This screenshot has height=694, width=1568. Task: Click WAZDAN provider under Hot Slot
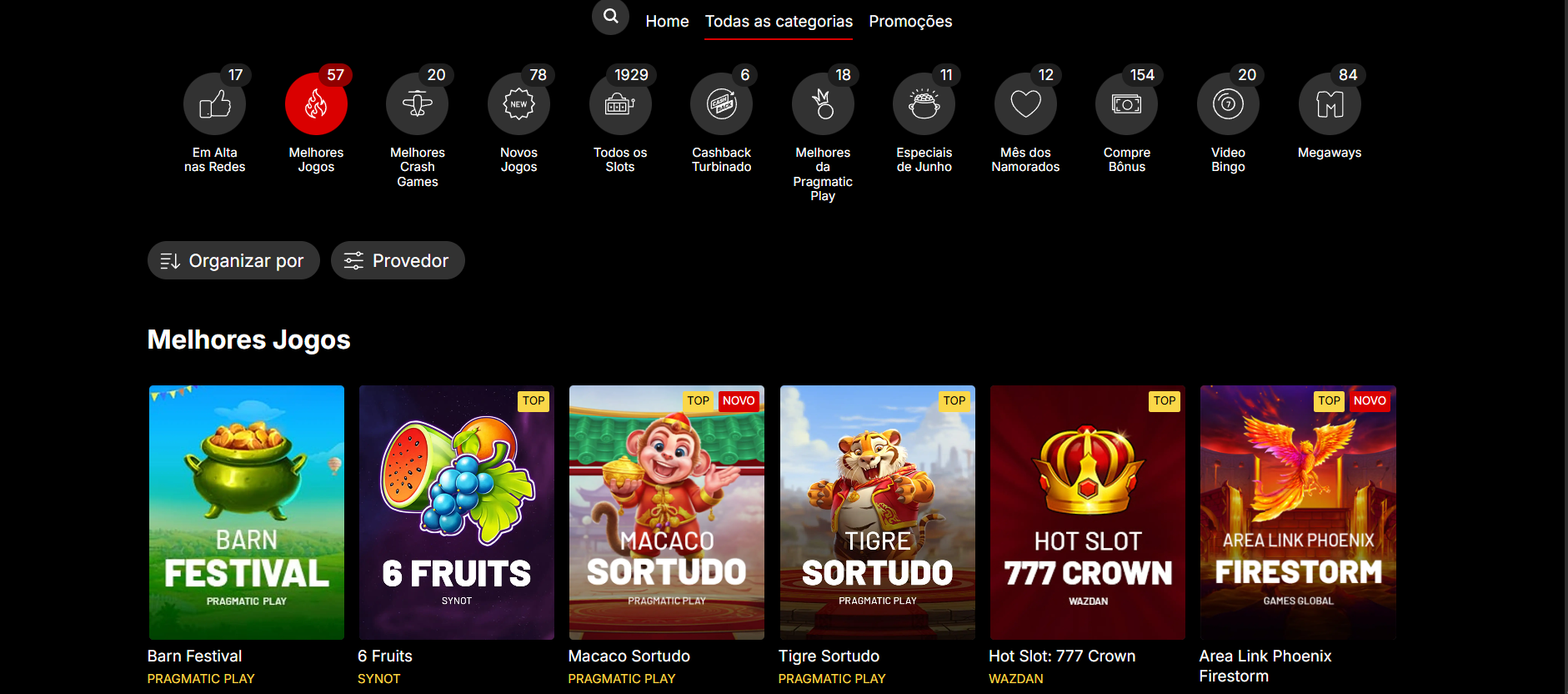coord(1015,679)
